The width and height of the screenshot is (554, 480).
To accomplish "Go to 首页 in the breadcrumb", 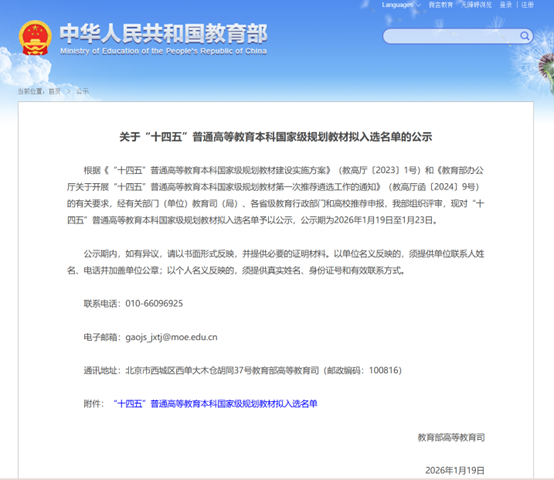I will (54, 91).
